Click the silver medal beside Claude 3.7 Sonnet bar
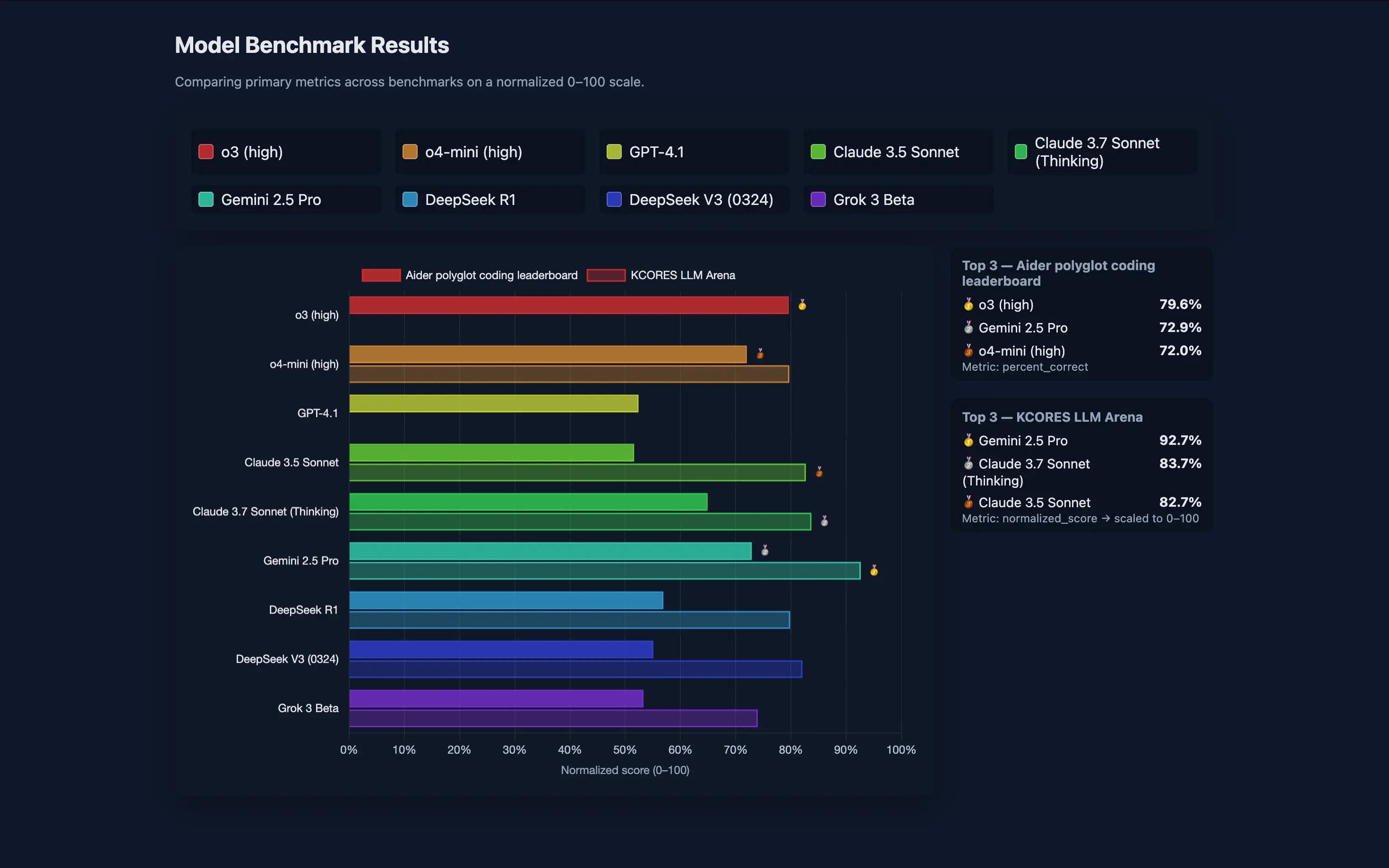The height and width of the screenshot is (868, 1389). click(824, 521)
